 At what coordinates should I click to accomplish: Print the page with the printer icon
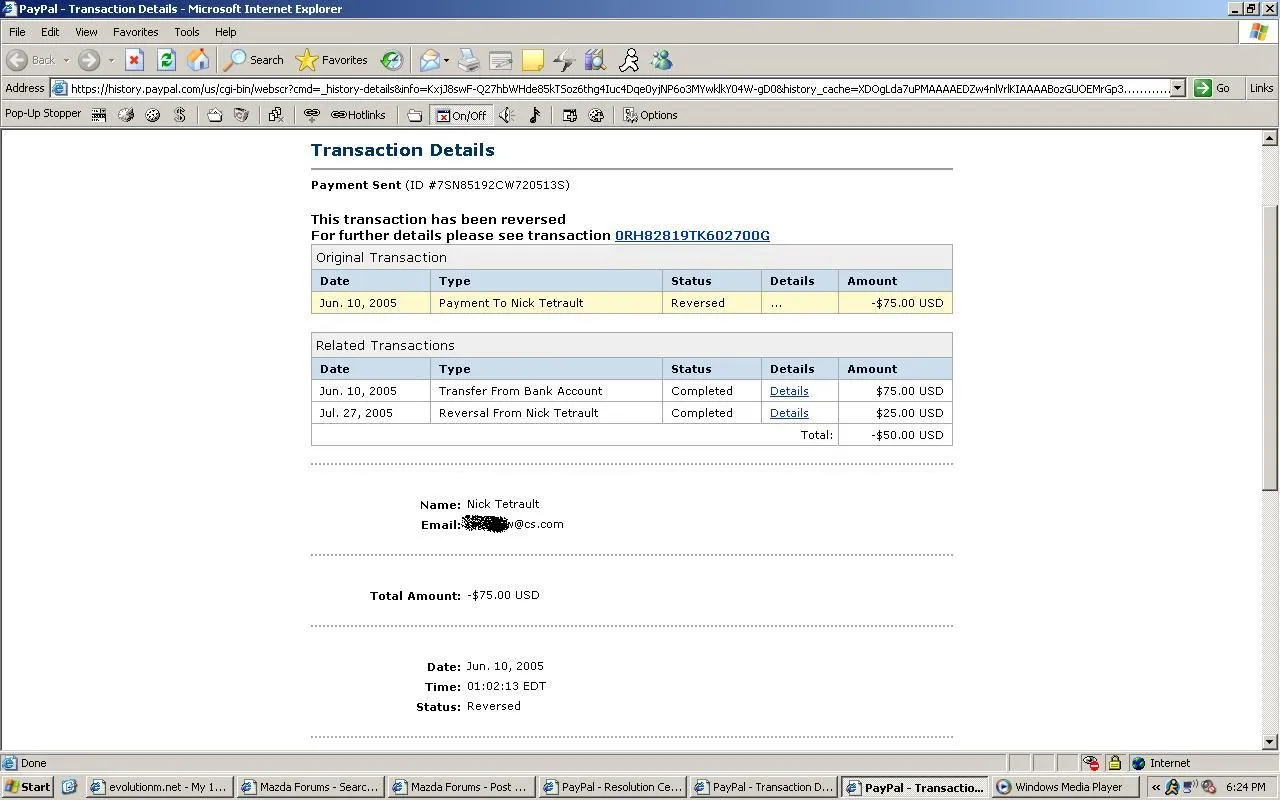(469, 60)
